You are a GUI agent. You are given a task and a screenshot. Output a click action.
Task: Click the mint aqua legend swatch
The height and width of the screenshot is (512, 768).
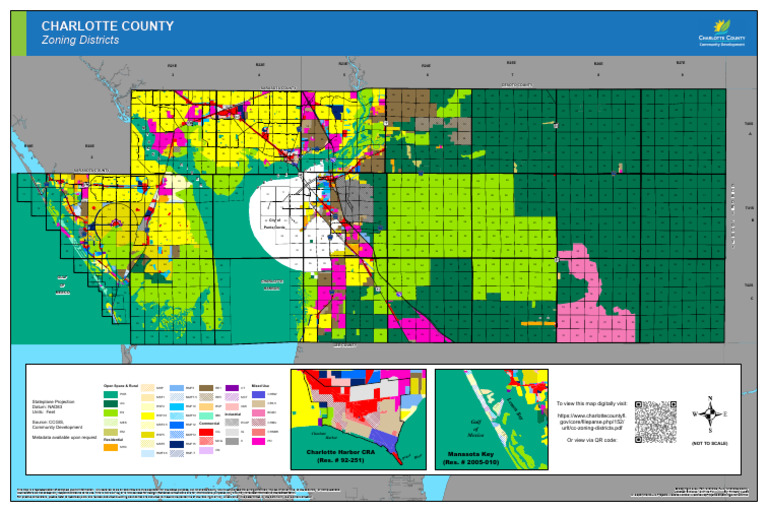pyautogui.click(x=206, y=416)
